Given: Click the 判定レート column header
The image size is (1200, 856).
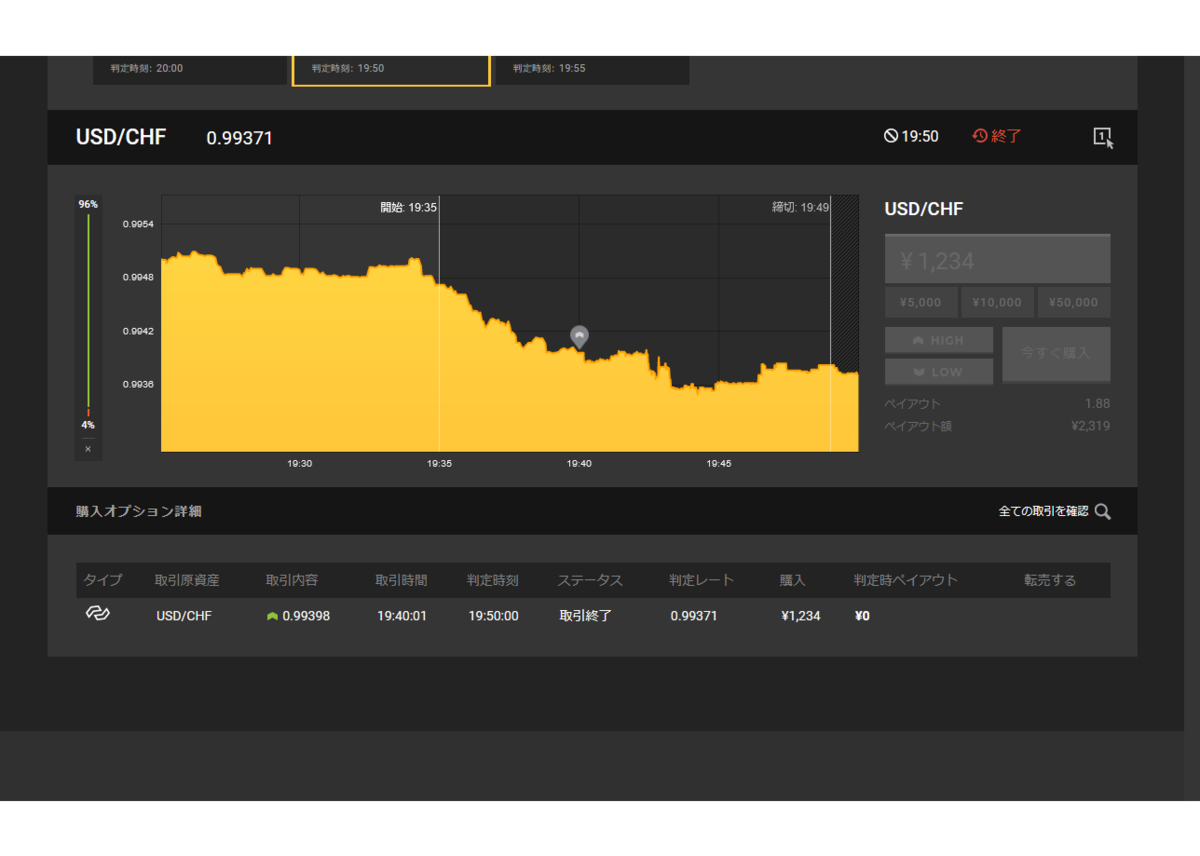Looking at the screenshot, I should (702, 580).
